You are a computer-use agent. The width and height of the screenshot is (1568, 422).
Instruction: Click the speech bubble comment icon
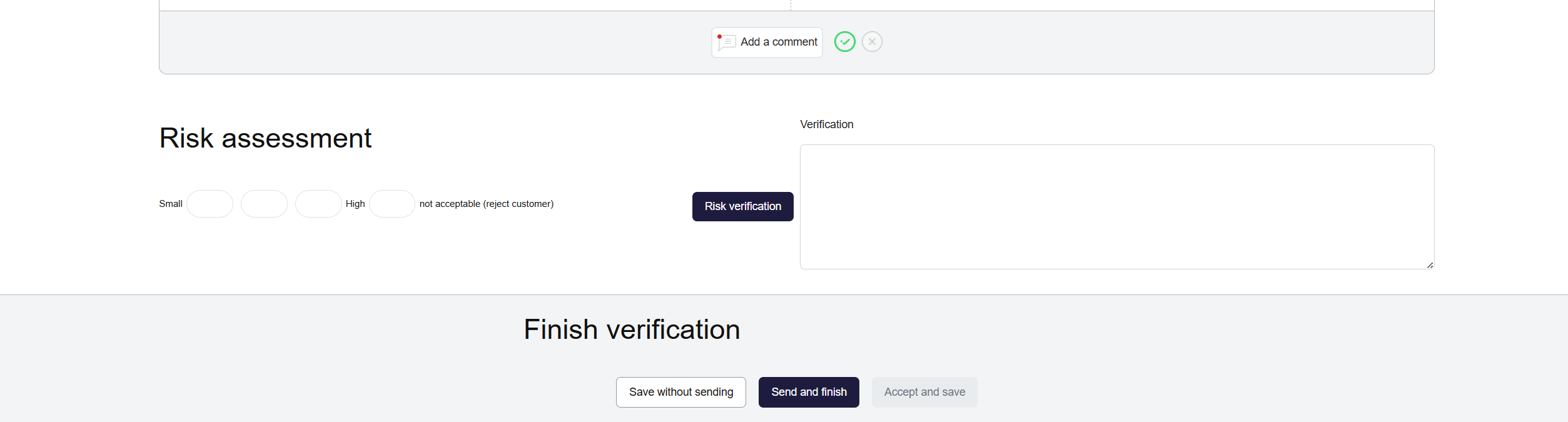click(726, 43)
